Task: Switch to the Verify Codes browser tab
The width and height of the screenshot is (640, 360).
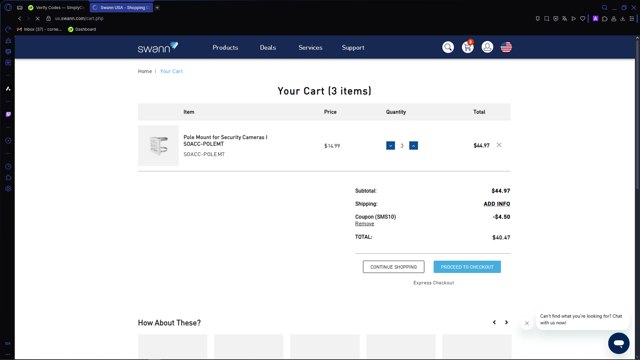Action: 56,7
